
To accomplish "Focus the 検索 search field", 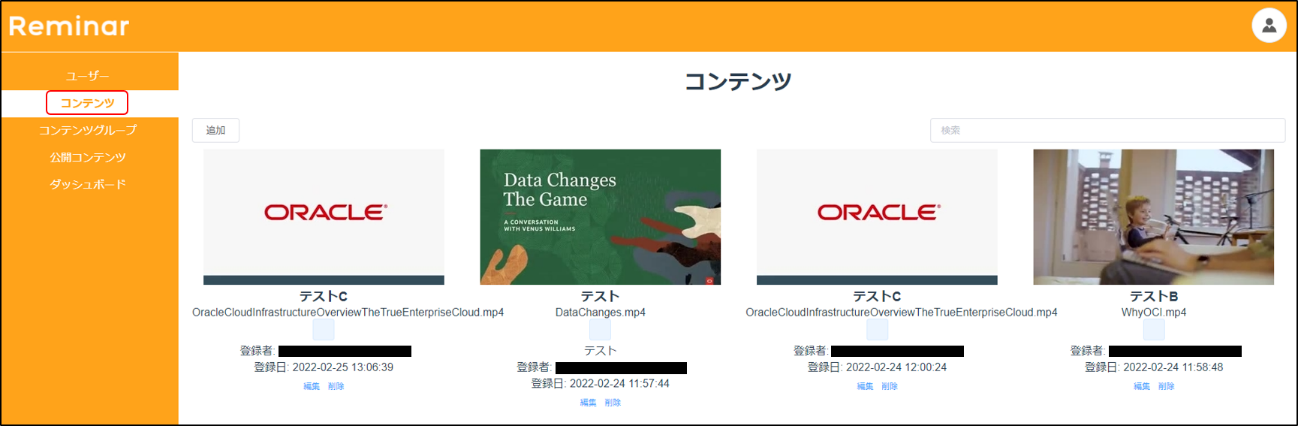I will [x=1107, y=130].
